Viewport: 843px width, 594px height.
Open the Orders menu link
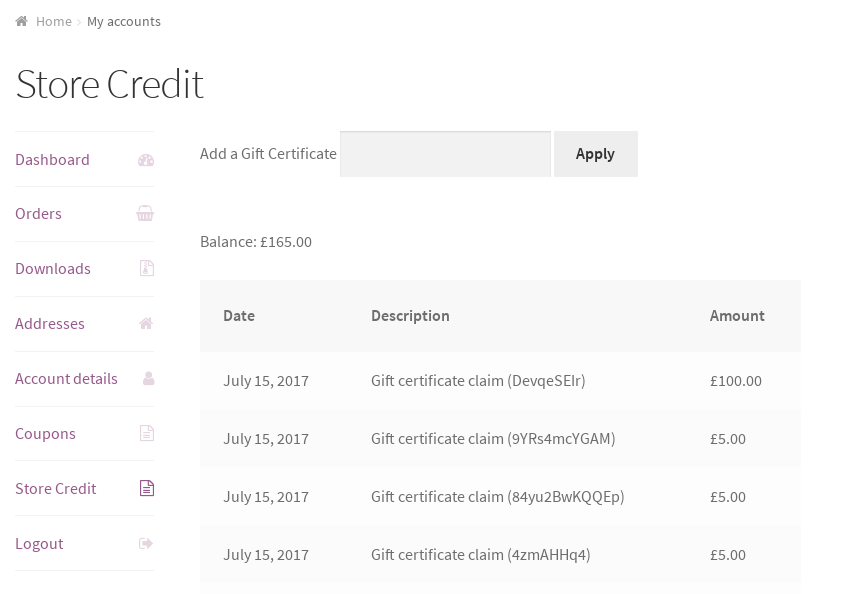click(38, 214)
